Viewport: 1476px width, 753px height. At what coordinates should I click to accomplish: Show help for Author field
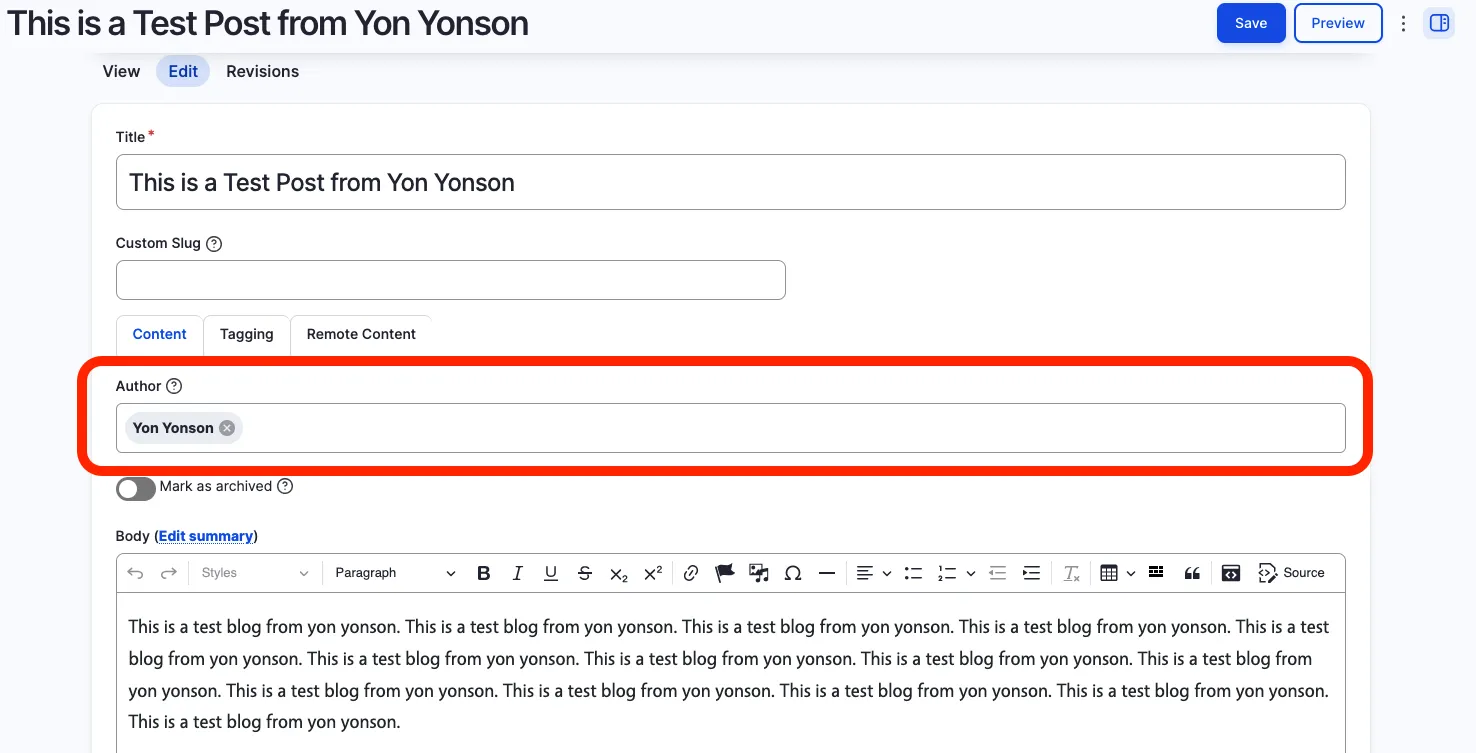coord(174,386)
